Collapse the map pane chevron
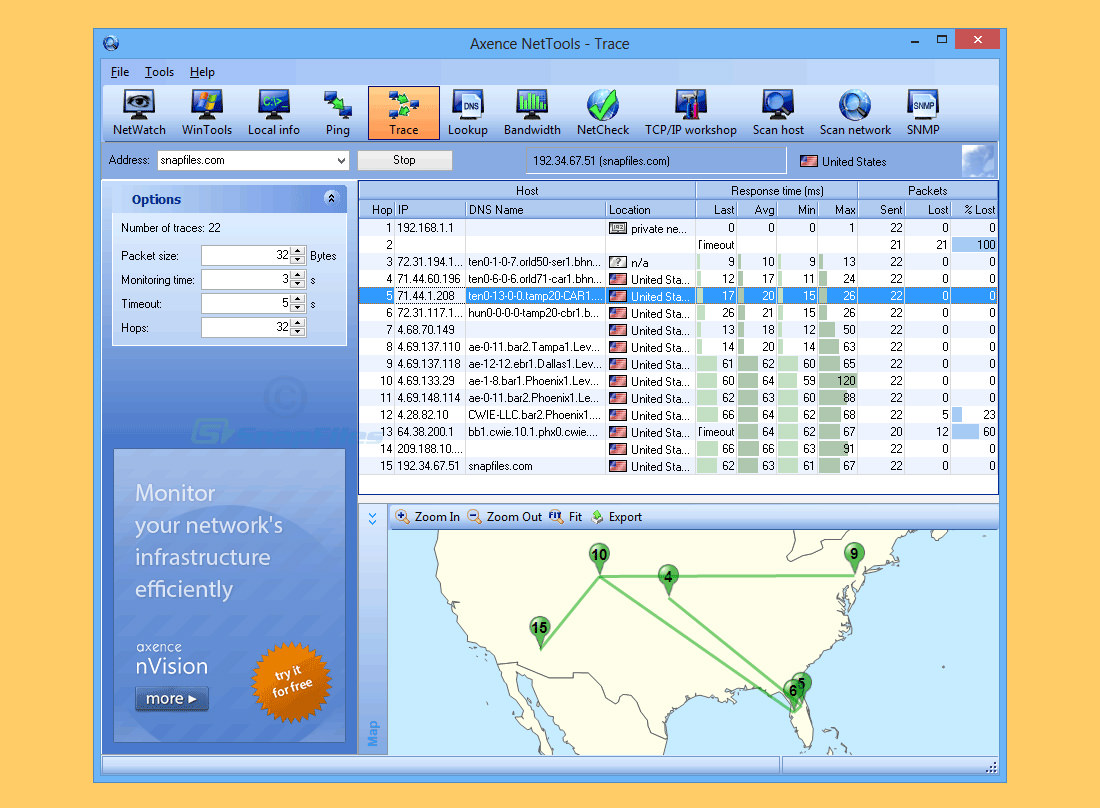The width and height of the screenshot is (1100, 808). [372, 518]
